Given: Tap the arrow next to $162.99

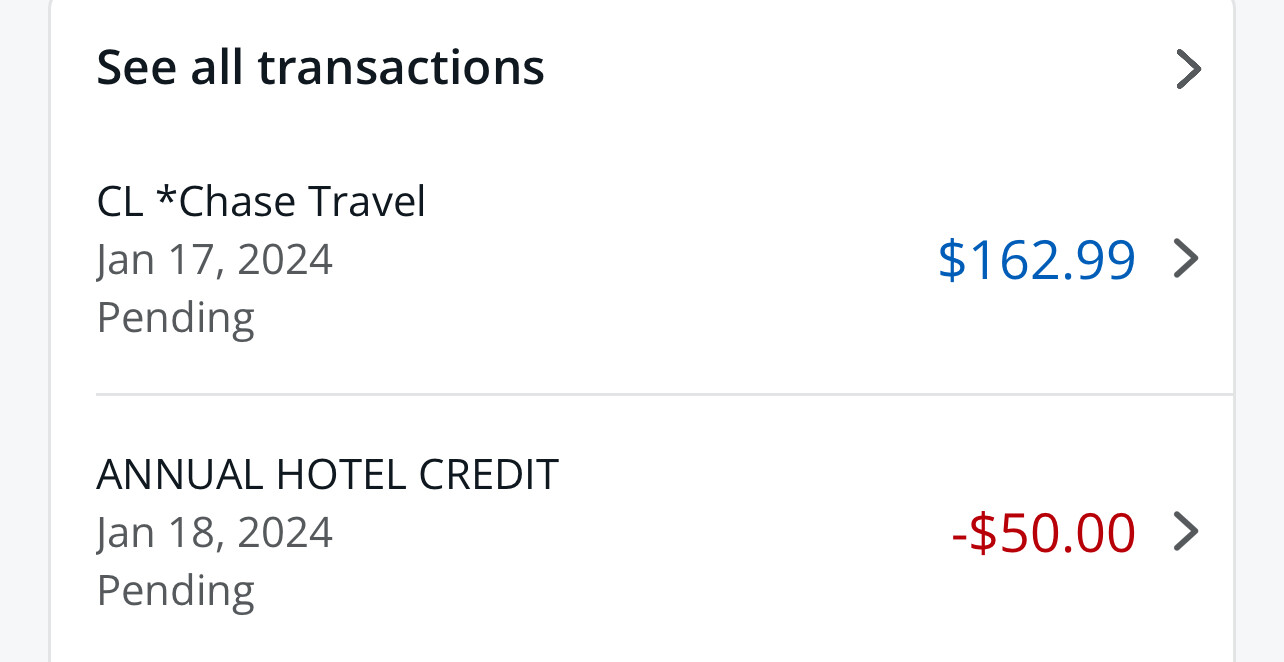Looking at the screenshot, I should pos(1185,259).
